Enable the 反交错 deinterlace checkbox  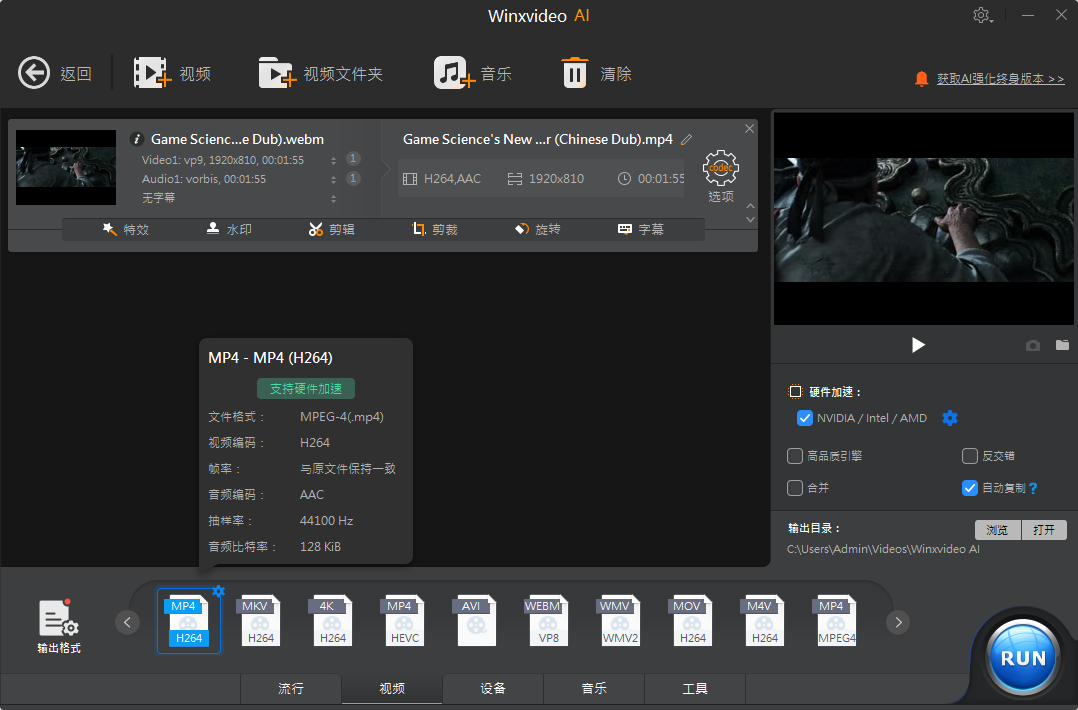pos(969,456)
